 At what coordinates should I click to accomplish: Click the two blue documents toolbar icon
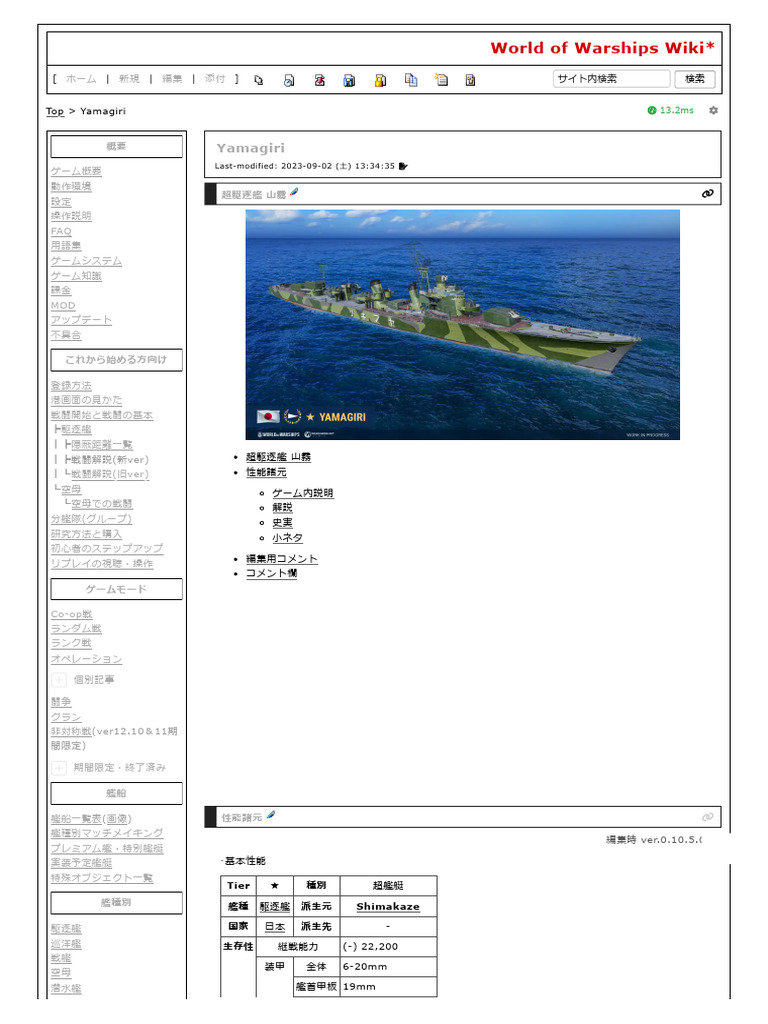411,80
